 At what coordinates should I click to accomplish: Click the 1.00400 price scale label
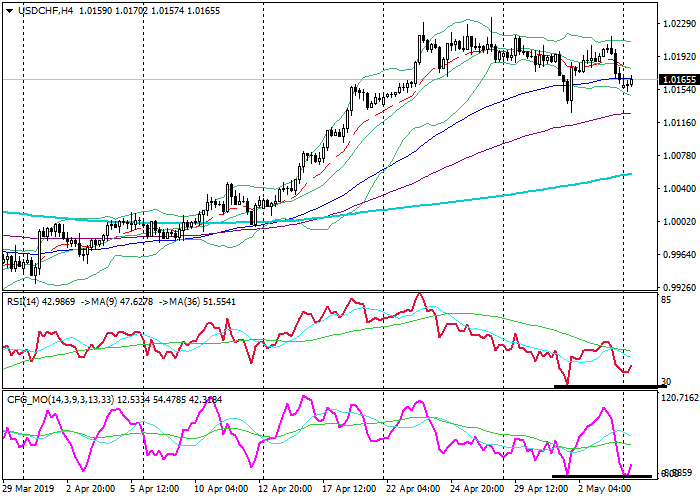677,188
